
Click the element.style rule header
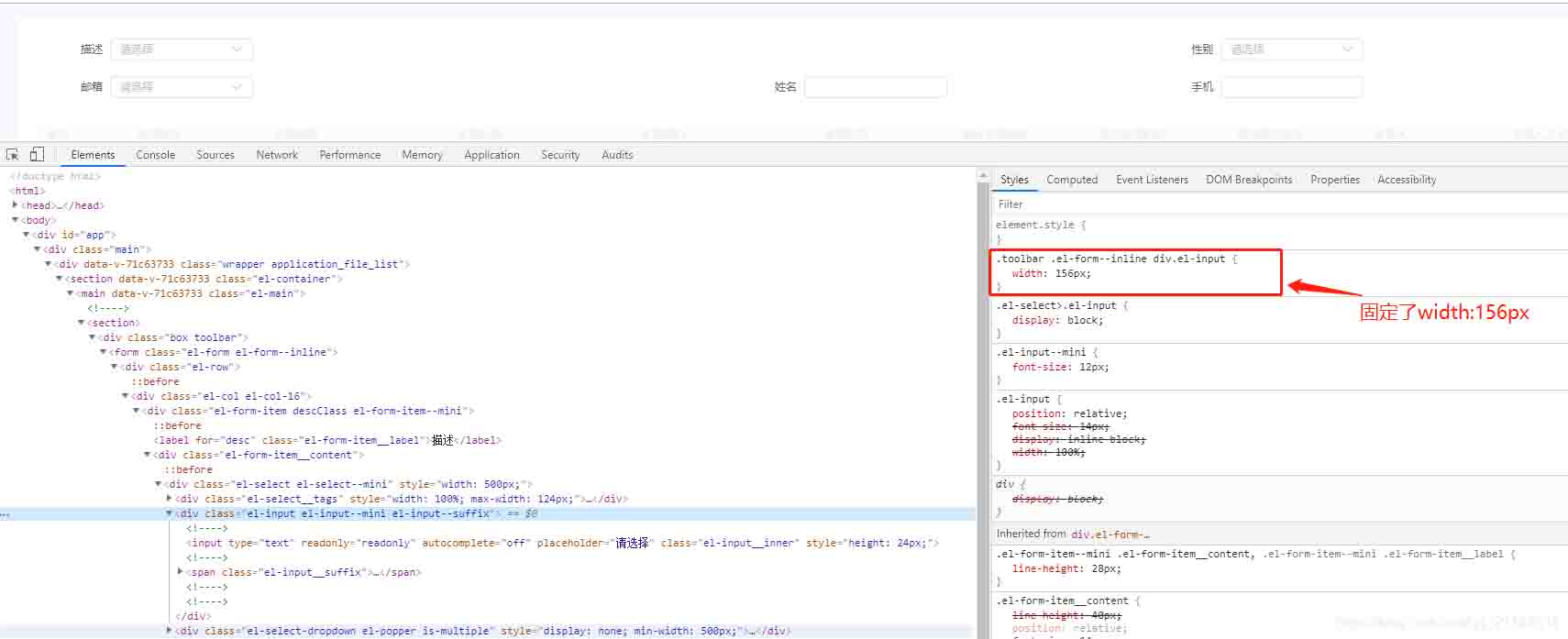[1034, 225]
